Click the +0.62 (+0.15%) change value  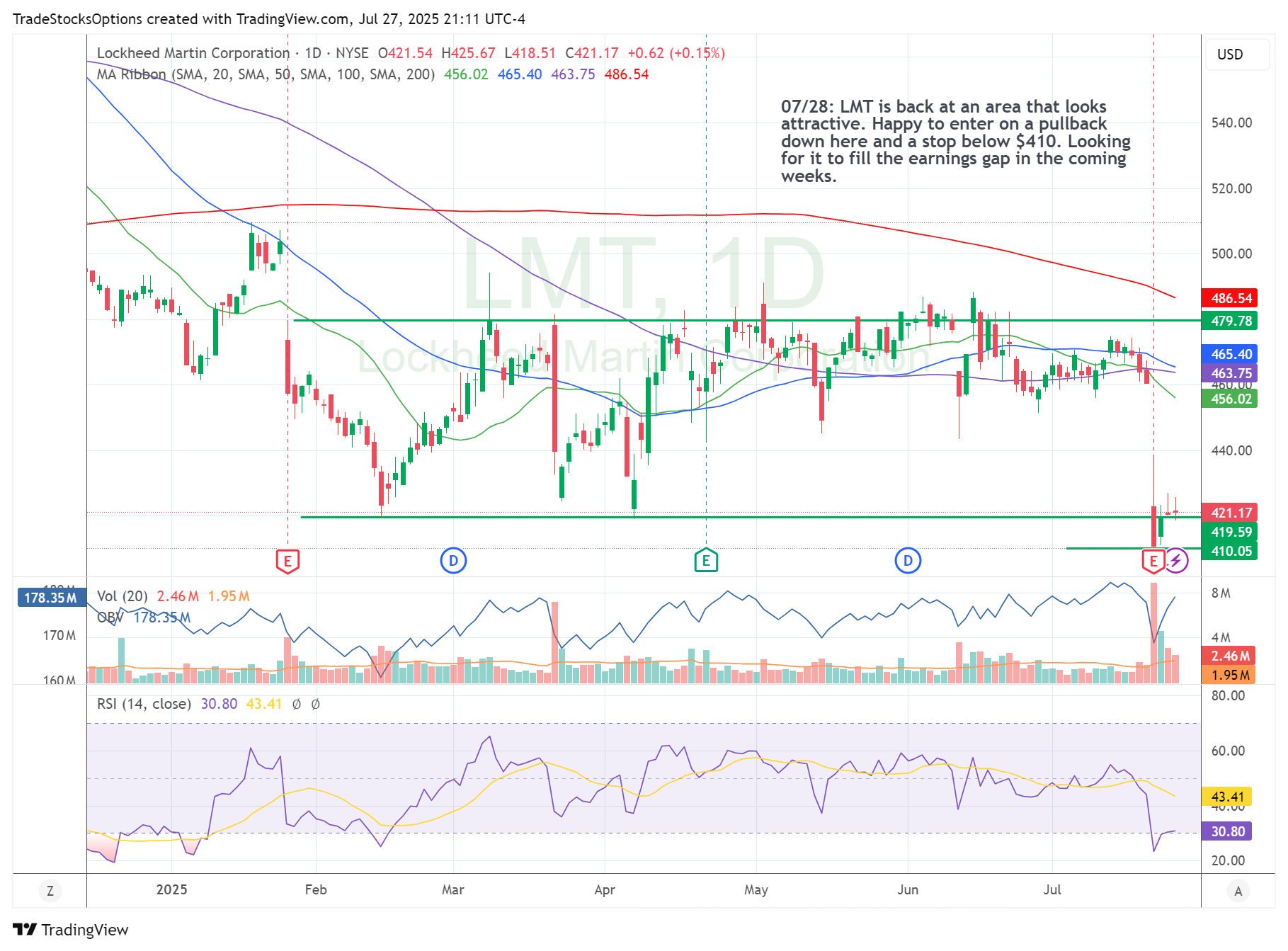676,53
